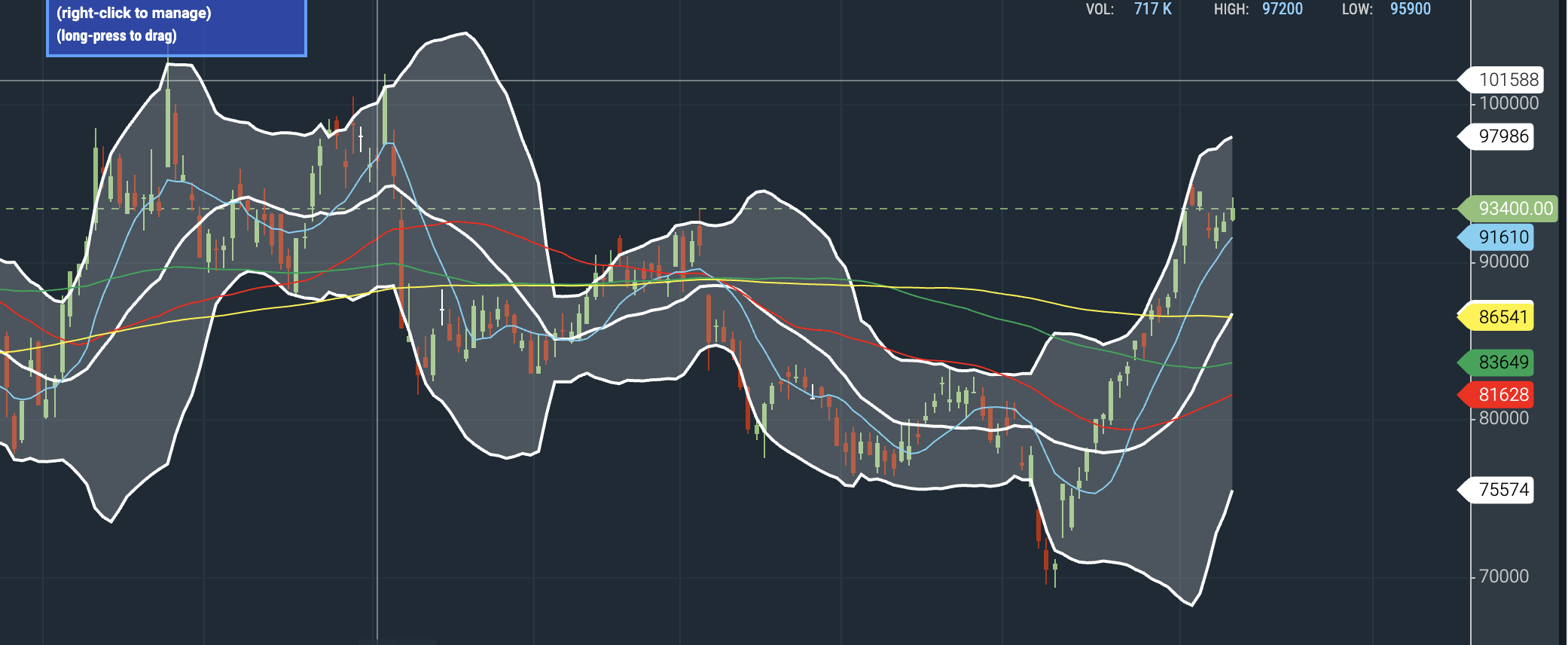Click the LOW value 95900
Image resolution: width=1568 pixels, height=645 pixels.
tap(1410, 9)
